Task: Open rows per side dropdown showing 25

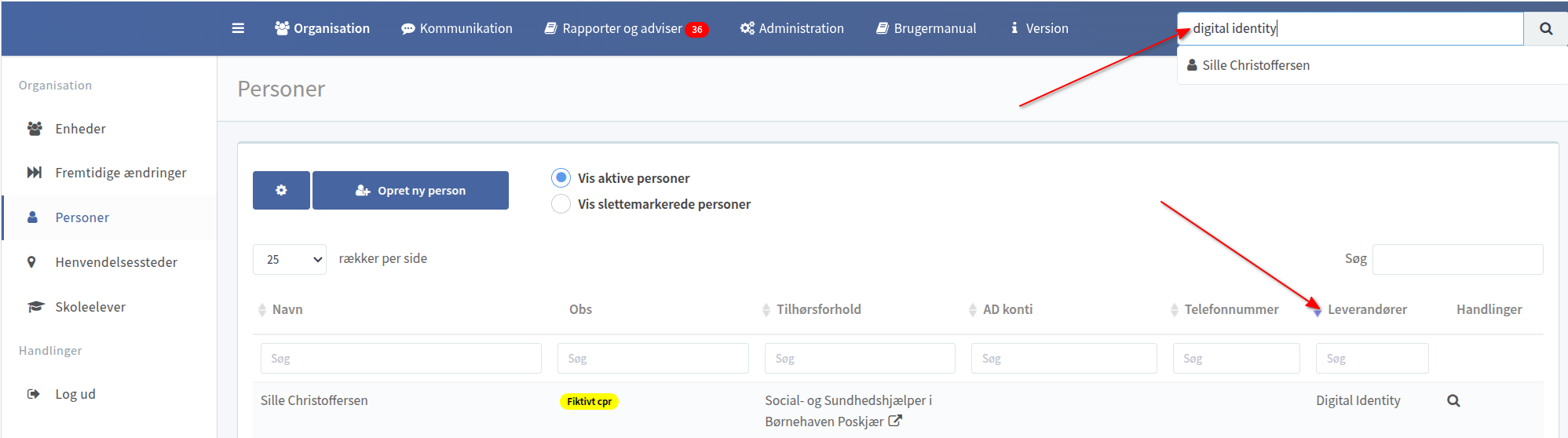Action: [x=289, y=259]
